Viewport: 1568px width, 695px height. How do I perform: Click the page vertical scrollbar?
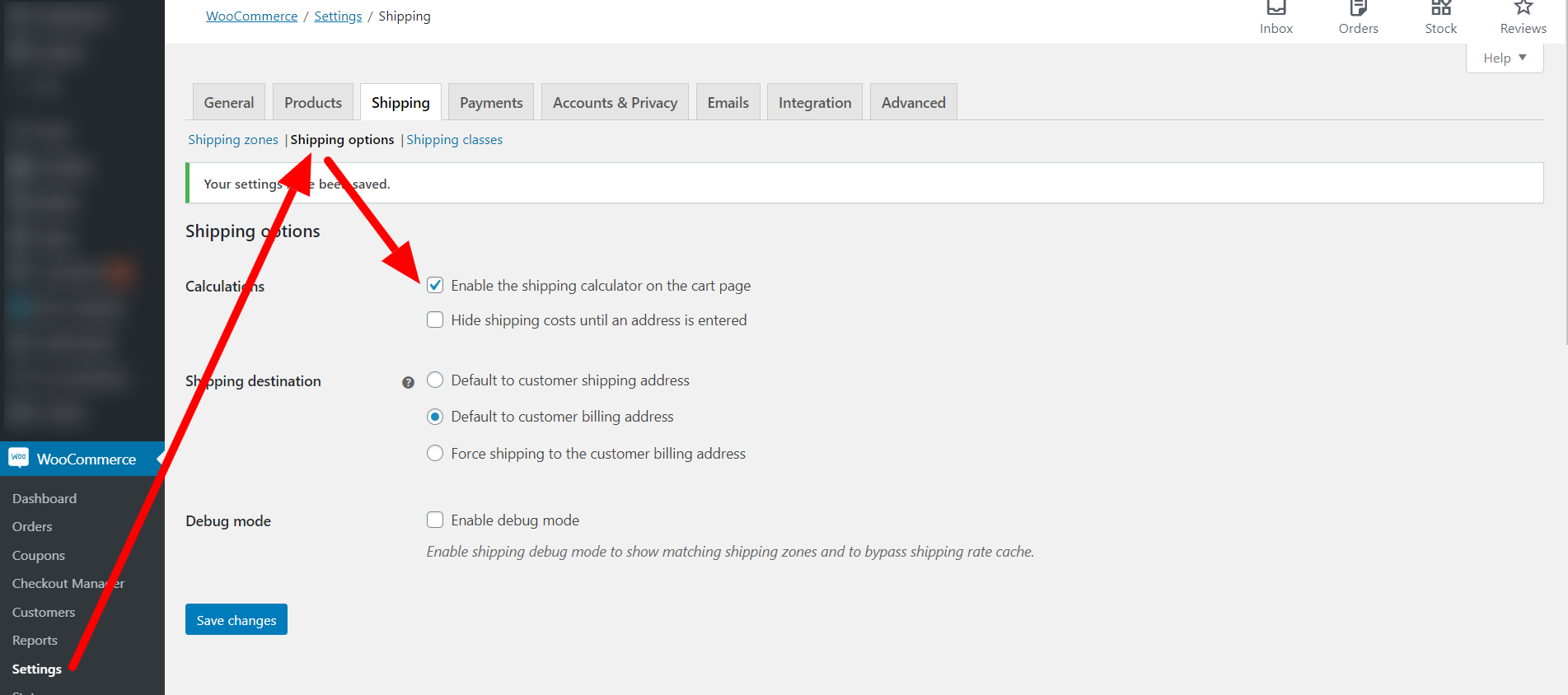pos(1565,173)
